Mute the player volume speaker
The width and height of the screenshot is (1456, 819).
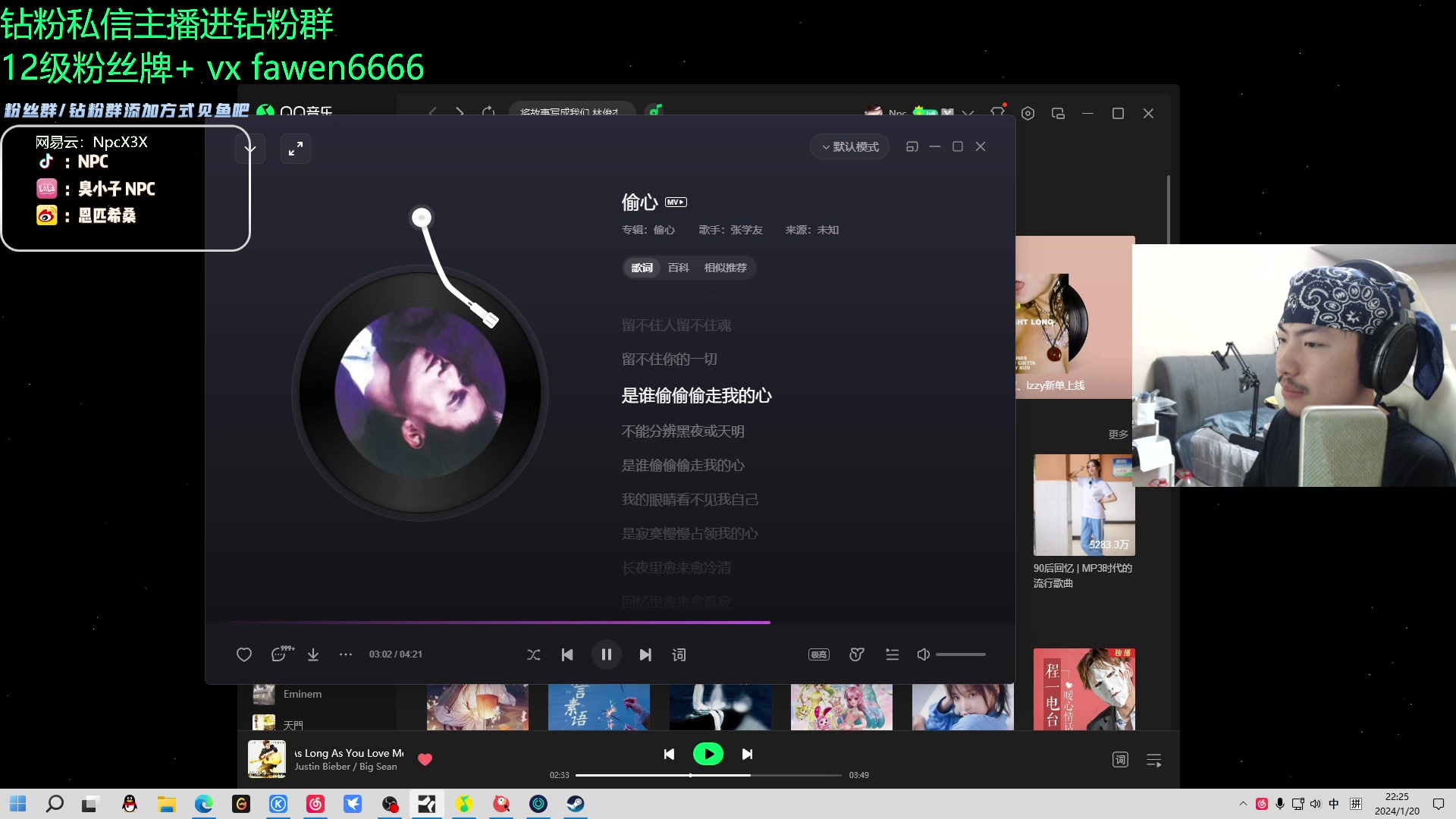point(923,654)
